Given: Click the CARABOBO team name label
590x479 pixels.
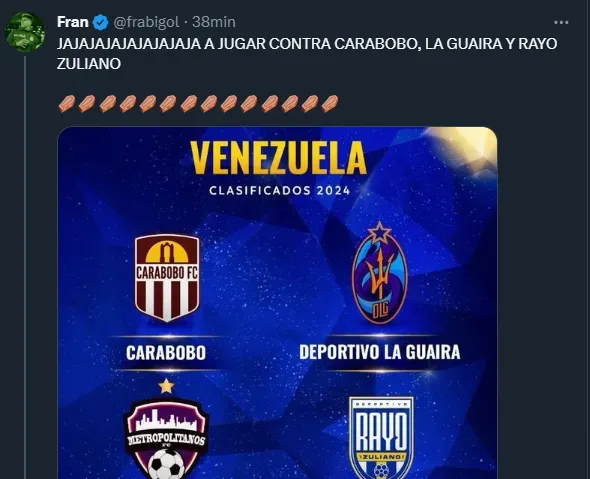Looking at the screenshot, I should pos(166,353).
